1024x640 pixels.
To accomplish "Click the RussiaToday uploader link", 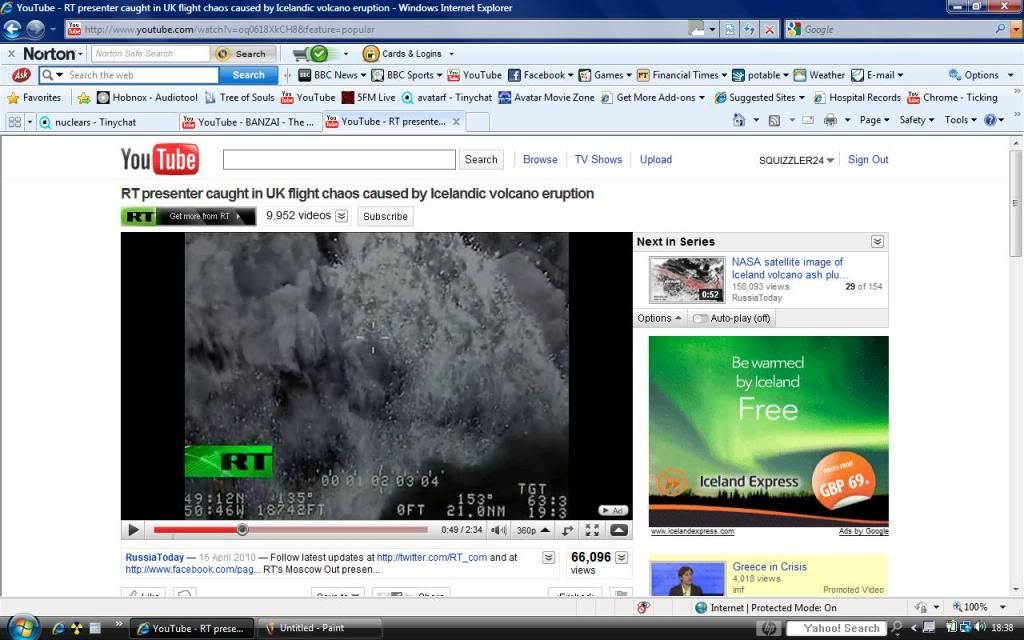I will click(155, 558).
